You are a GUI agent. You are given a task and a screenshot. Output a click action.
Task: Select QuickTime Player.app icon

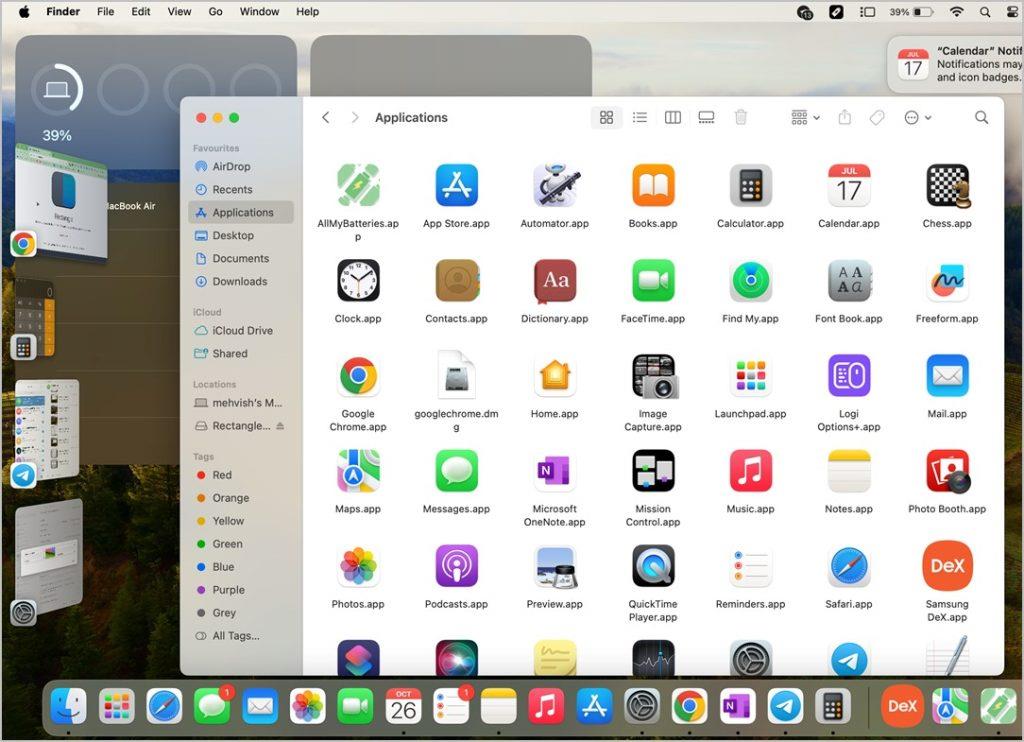click(653, 566)
